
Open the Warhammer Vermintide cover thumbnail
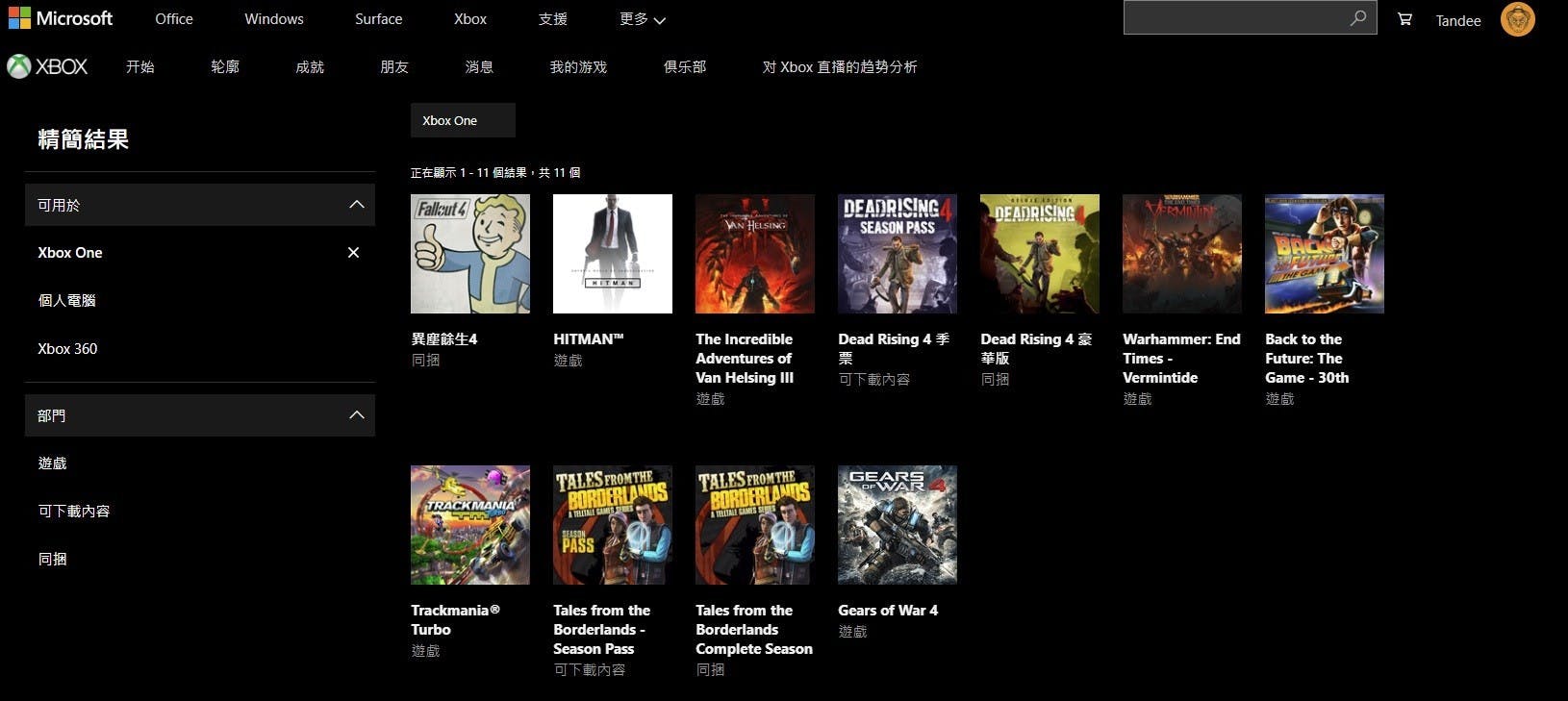[1182, 254]
